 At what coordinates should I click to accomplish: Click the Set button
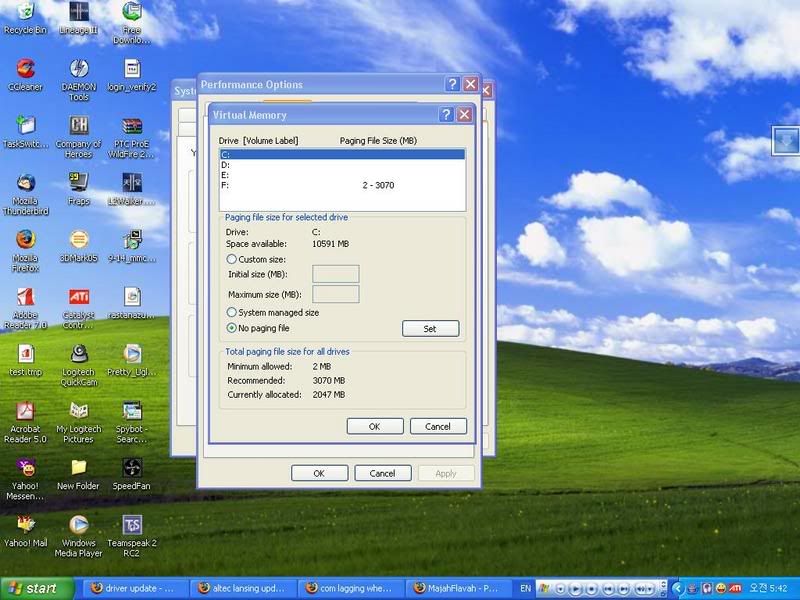coord(430,328)
